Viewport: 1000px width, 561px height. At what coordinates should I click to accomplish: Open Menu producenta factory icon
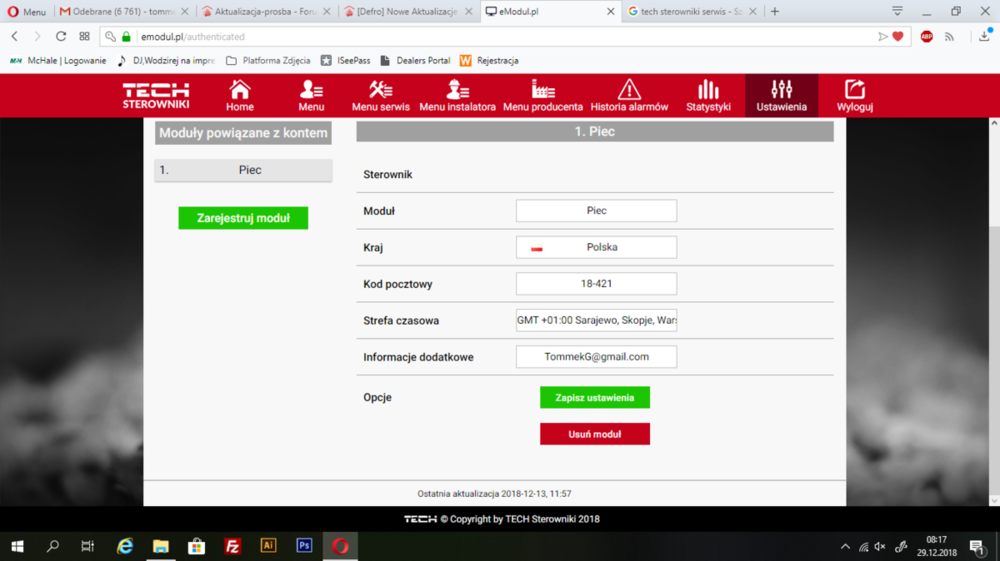[542, 90]
